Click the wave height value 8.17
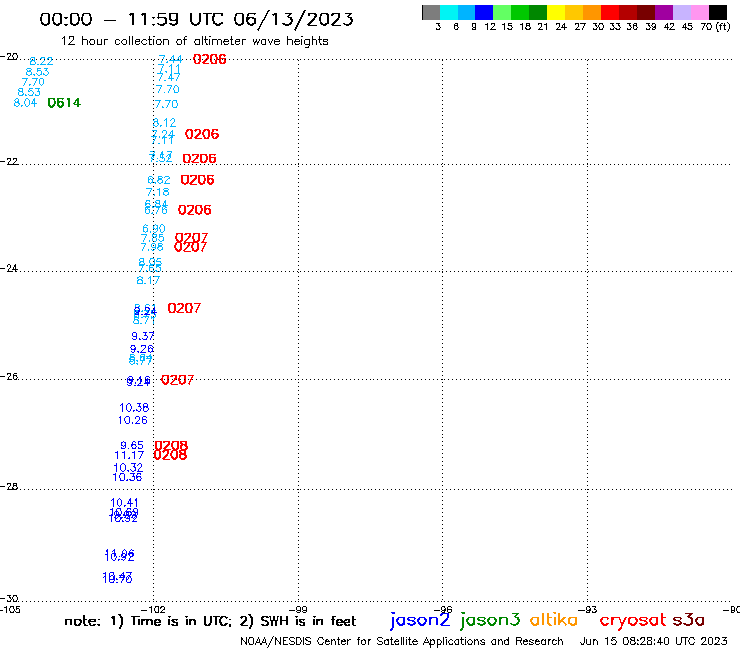Viewport: 740px width, 650px height. coord(148,280)
